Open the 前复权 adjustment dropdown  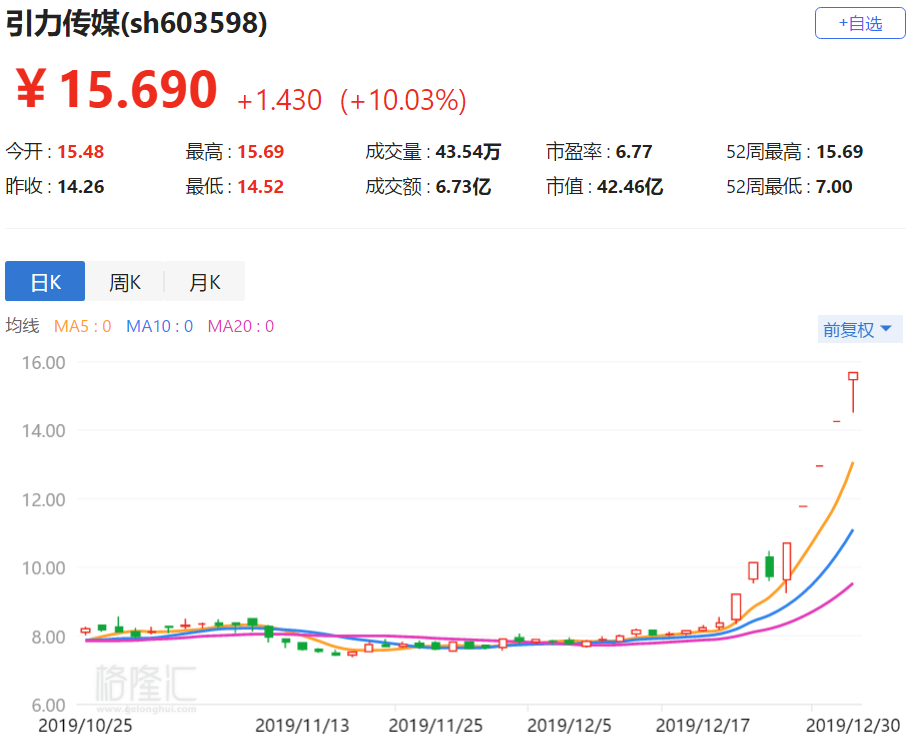[x=859, y=329]
